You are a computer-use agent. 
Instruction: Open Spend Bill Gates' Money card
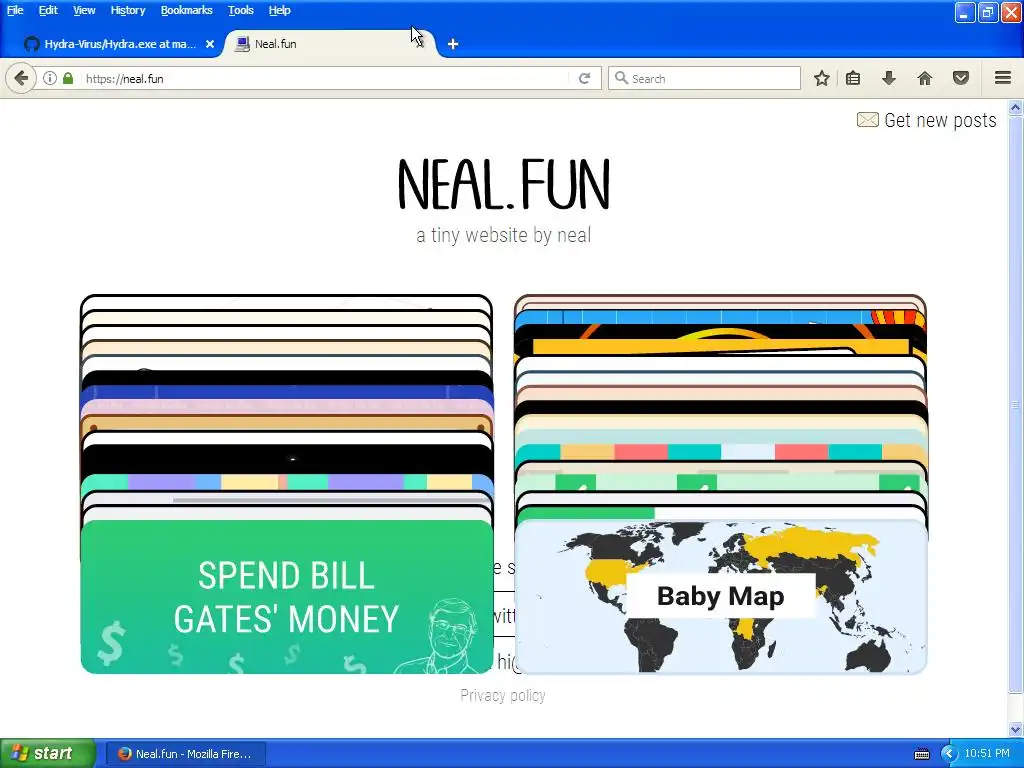(287, 597)
